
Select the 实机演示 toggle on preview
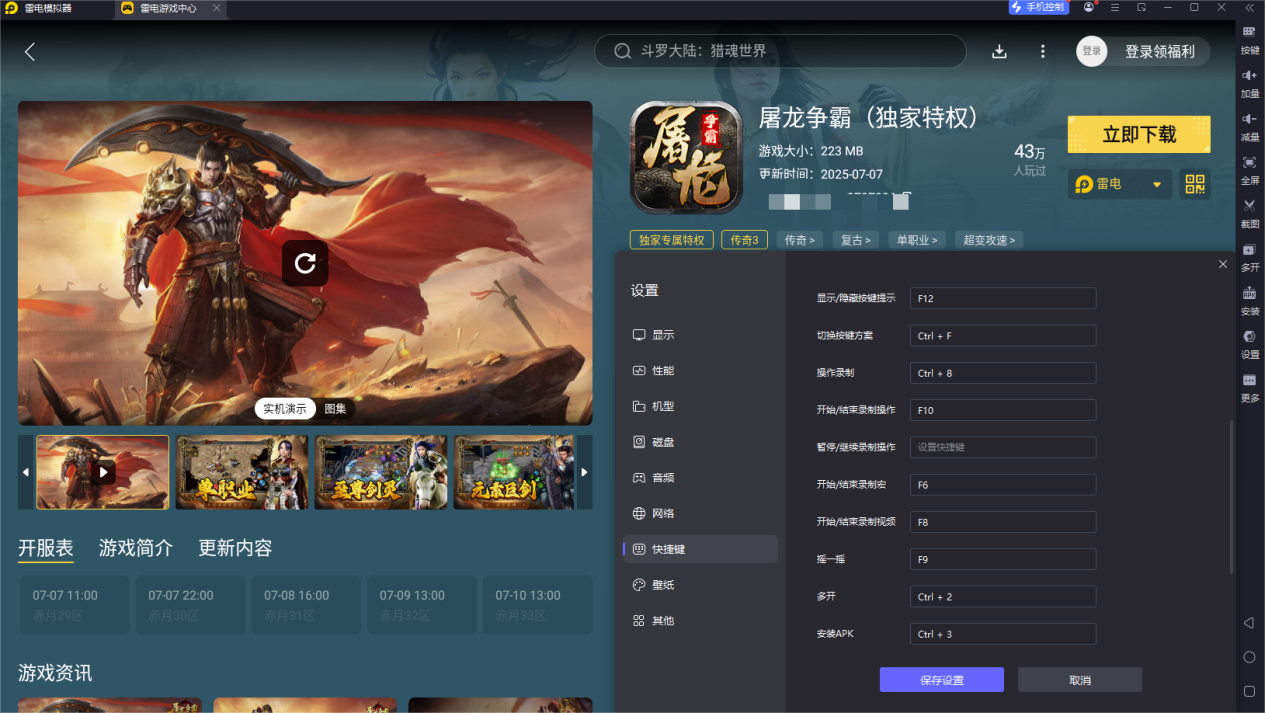point(285,408)
